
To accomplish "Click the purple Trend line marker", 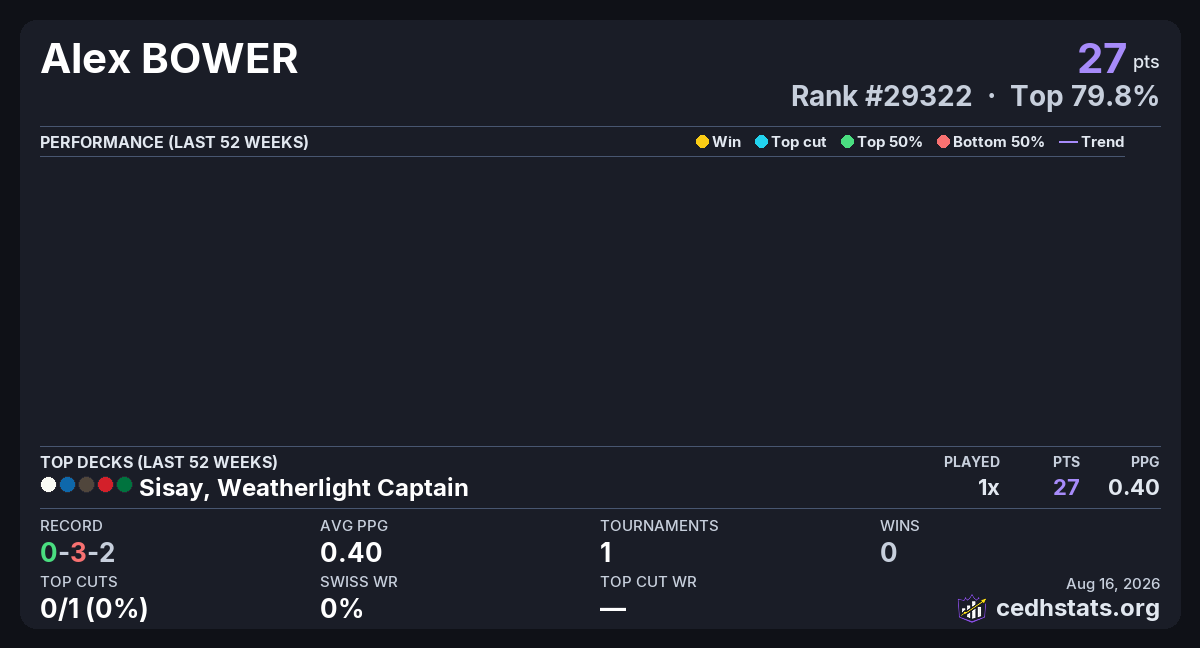I will click(1068, 142).
